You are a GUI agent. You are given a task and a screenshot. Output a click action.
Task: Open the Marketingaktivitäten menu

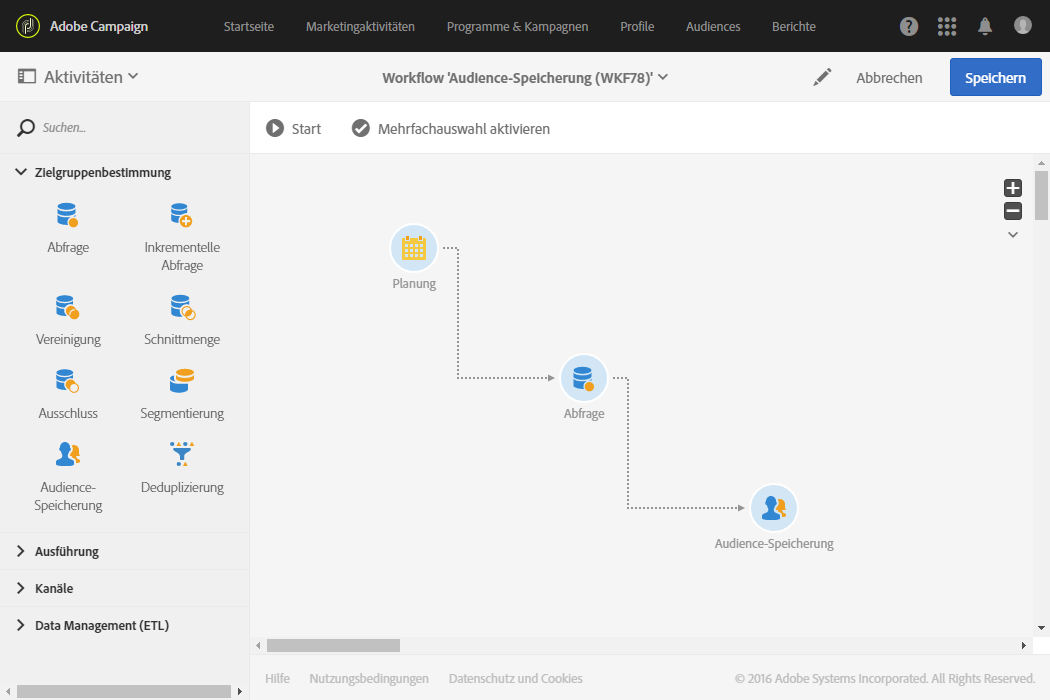pyautogui.click(x=360, y=26)
